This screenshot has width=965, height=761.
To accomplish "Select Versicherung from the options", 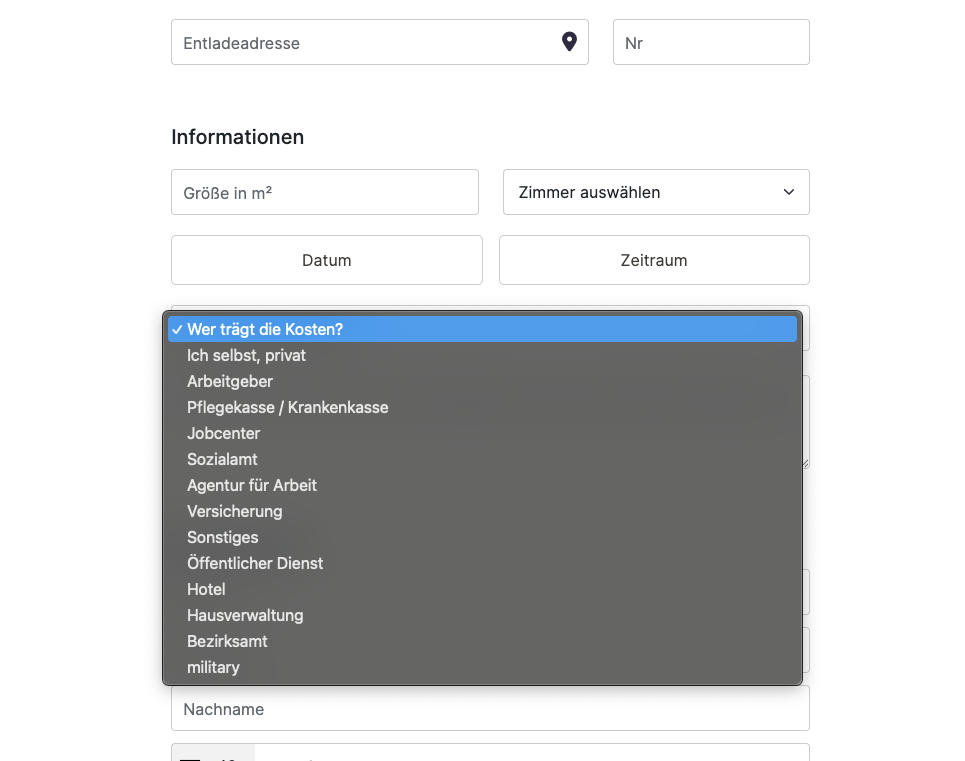I will click(482, 511).
